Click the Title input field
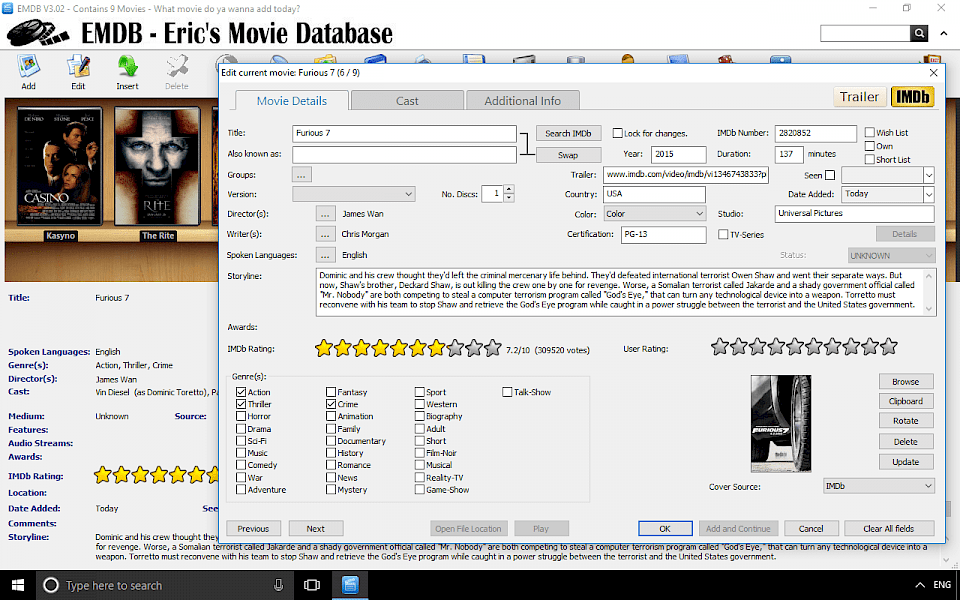Screen dimensions: 960x600 tap(404, 133)
